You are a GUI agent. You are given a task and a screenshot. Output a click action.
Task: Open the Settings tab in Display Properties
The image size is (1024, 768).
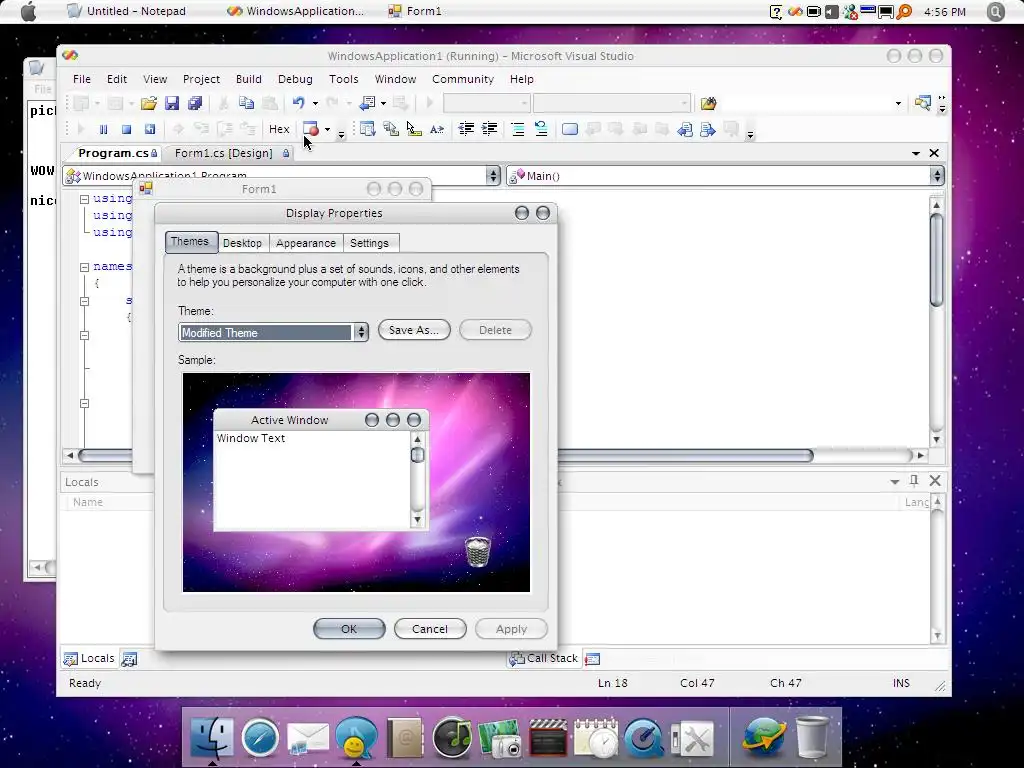click(x=369, y=243)
